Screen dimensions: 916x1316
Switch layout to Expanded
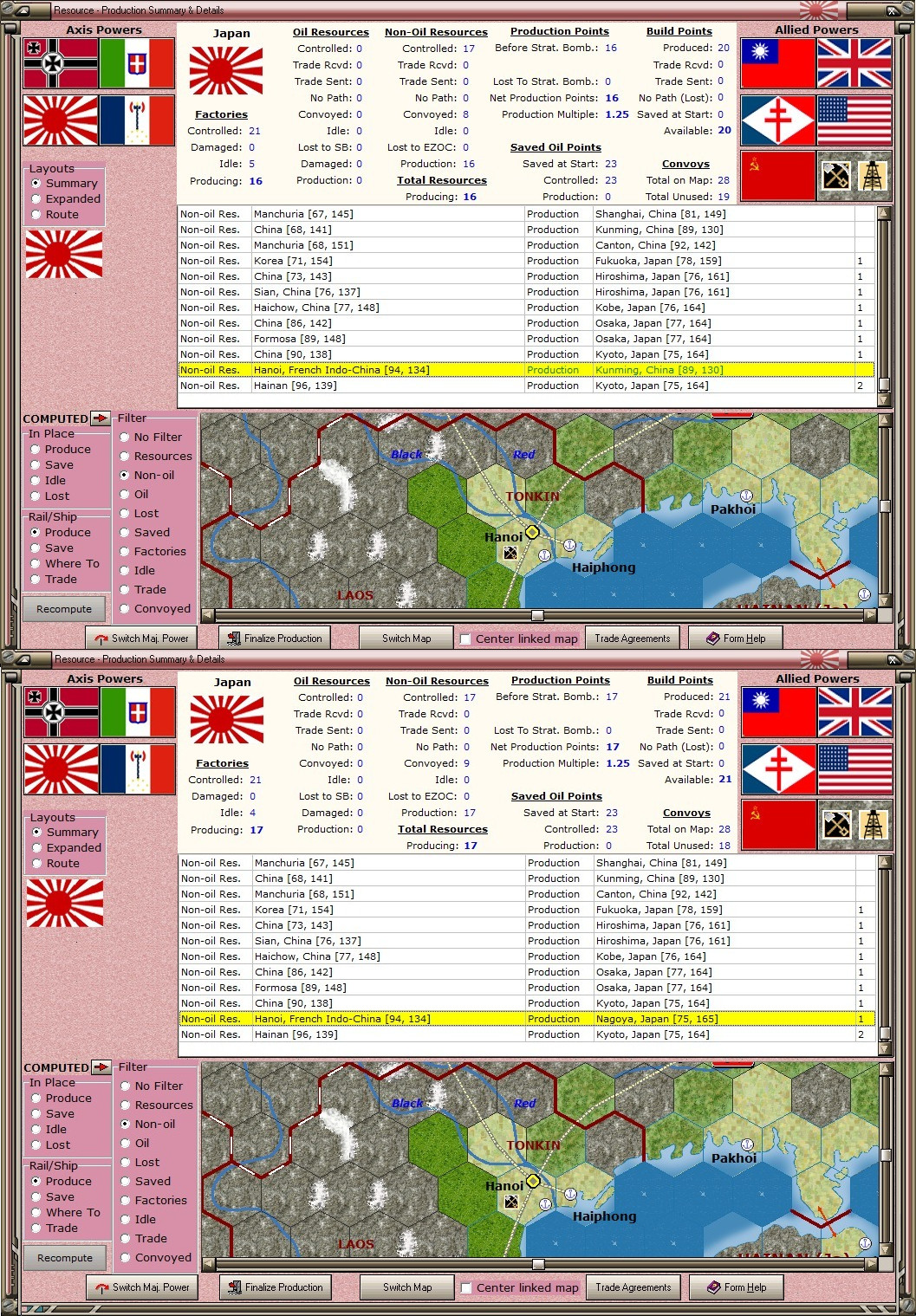click(x=35, y=198)
